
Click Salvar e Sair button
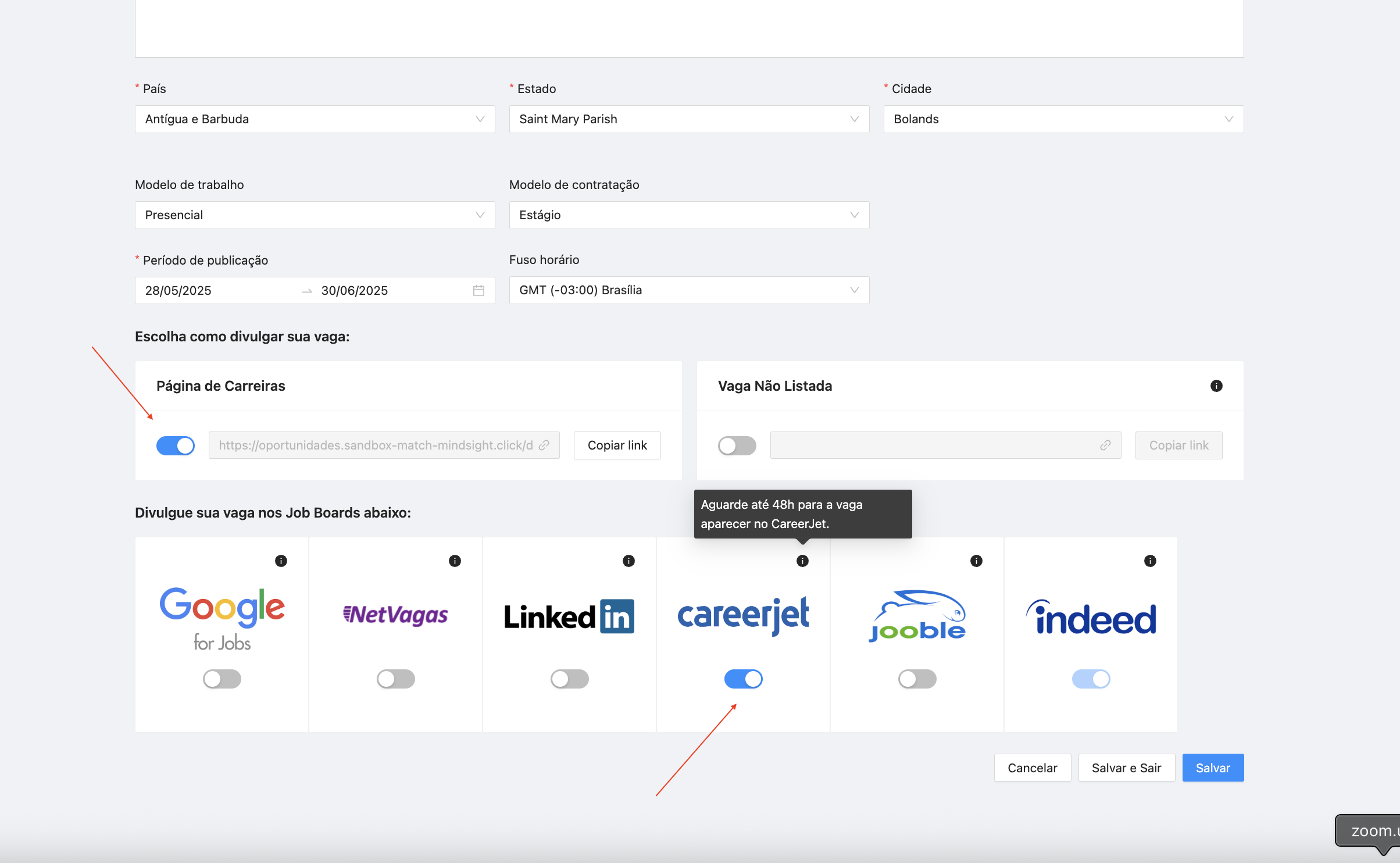(1127, 768)
